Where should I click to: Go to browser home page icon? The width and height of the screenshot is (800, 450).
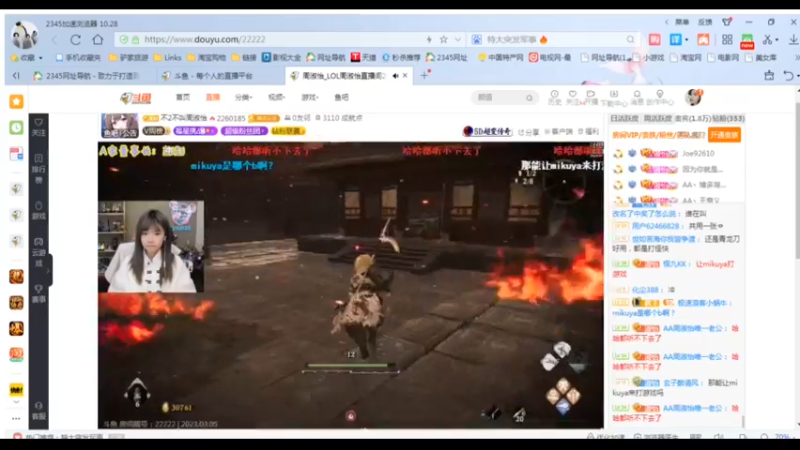97,39
